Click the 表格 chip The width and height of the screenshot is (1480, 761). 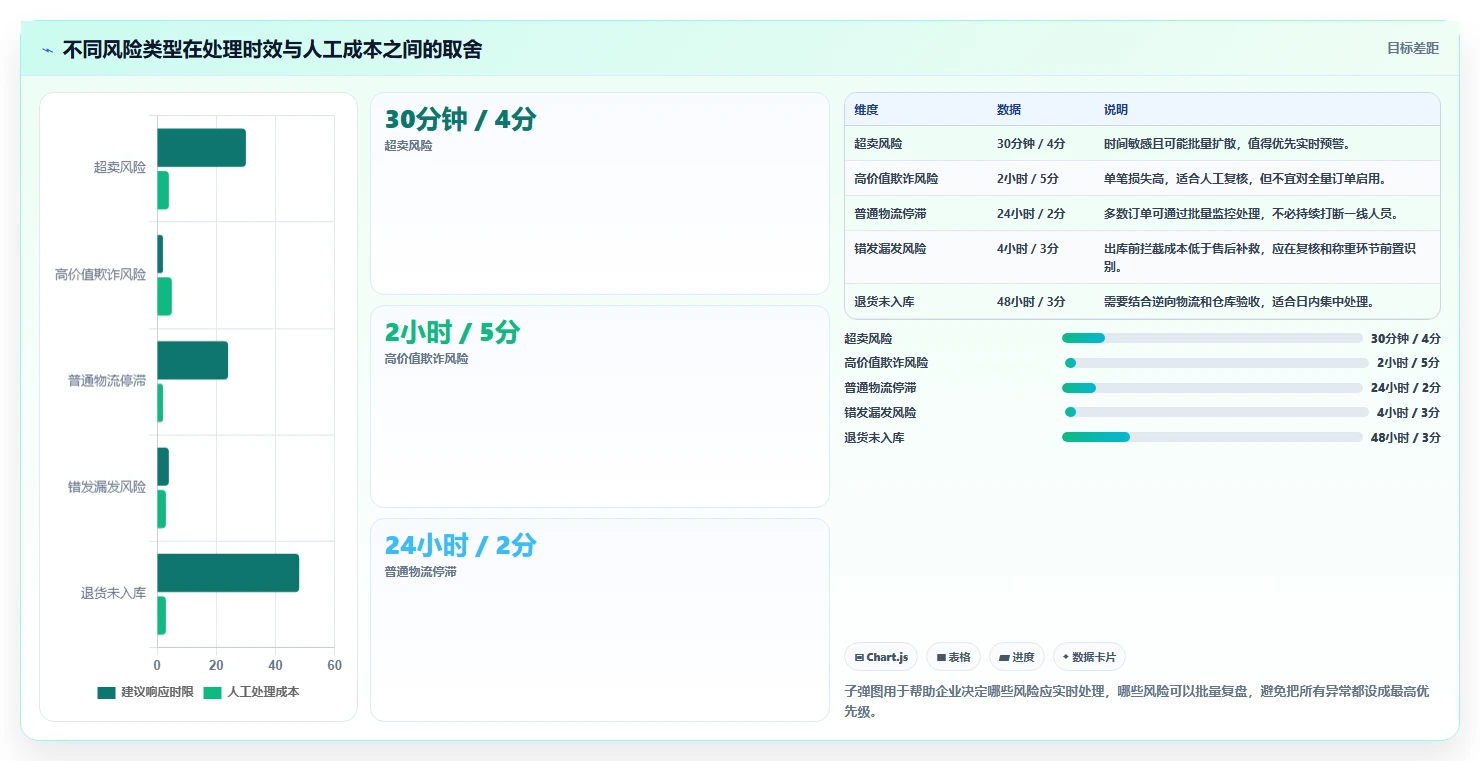[953, 657]
